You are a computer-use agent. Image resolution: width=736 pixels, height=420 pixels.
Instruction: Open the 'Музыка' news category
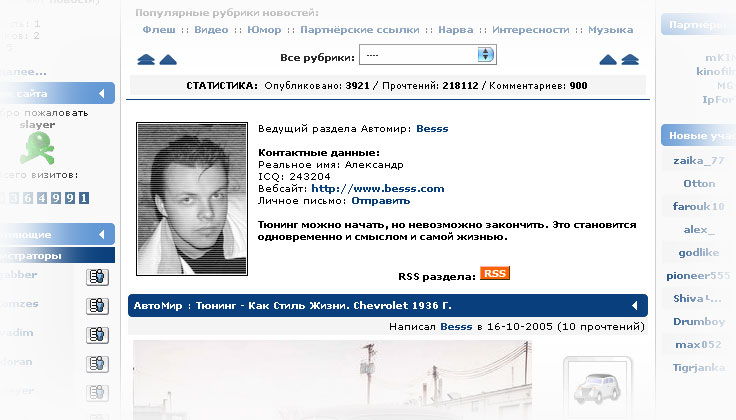pos(611,30)
